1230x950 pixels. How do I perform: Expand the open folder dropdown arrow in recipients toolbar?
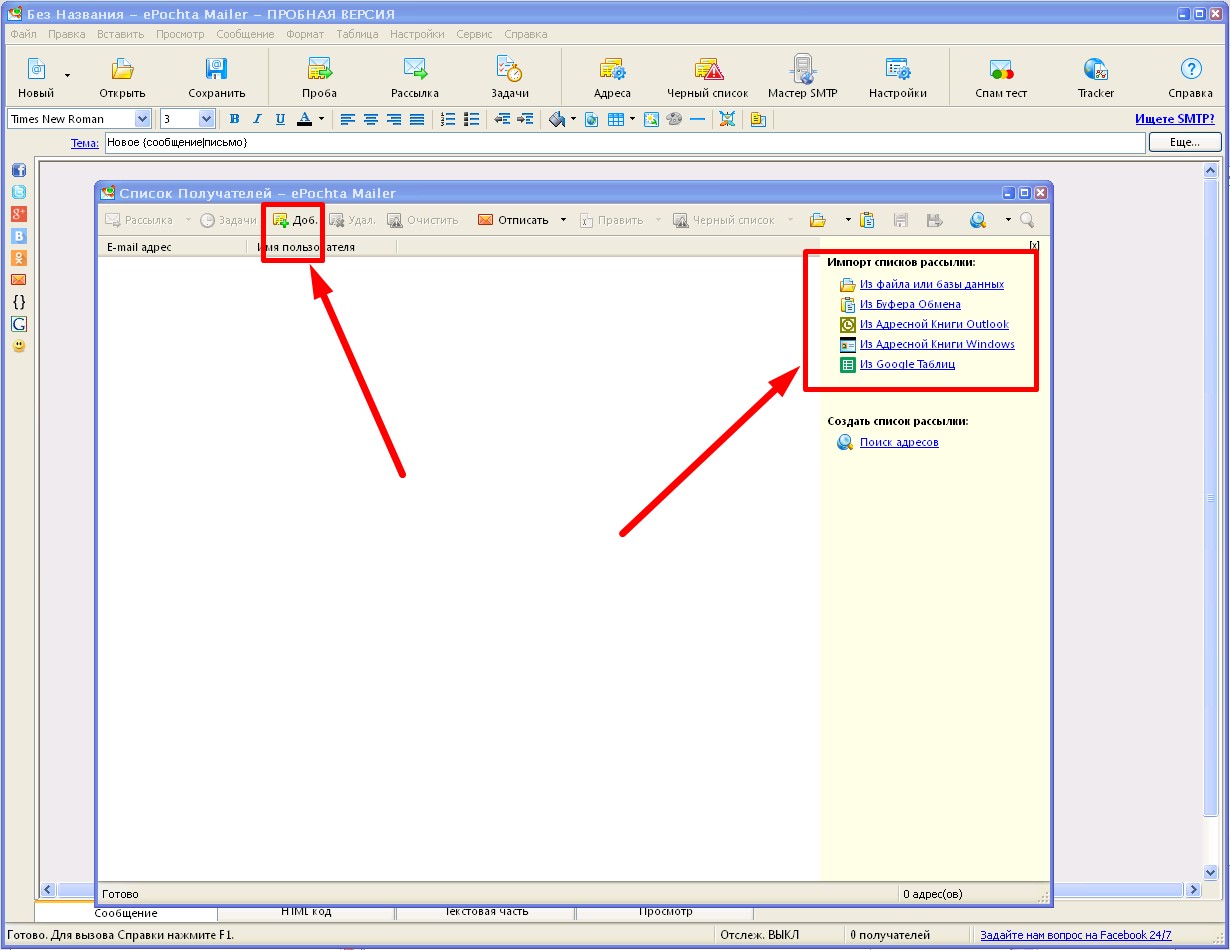coord(848,220)
